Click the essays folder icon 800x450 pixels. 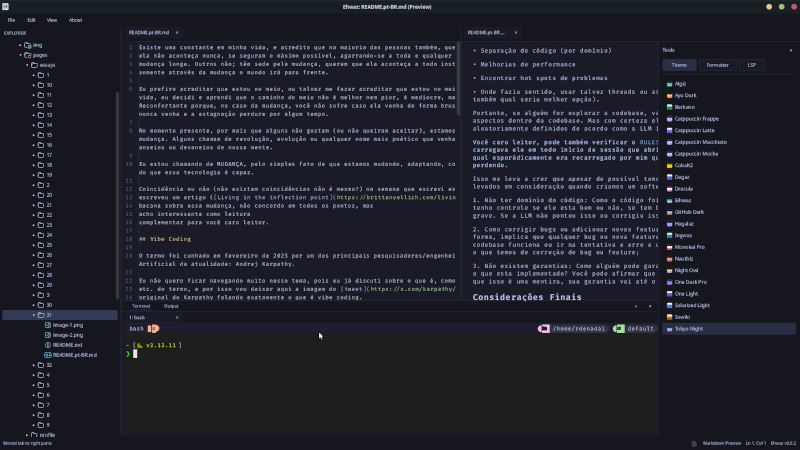click(34, 65)
